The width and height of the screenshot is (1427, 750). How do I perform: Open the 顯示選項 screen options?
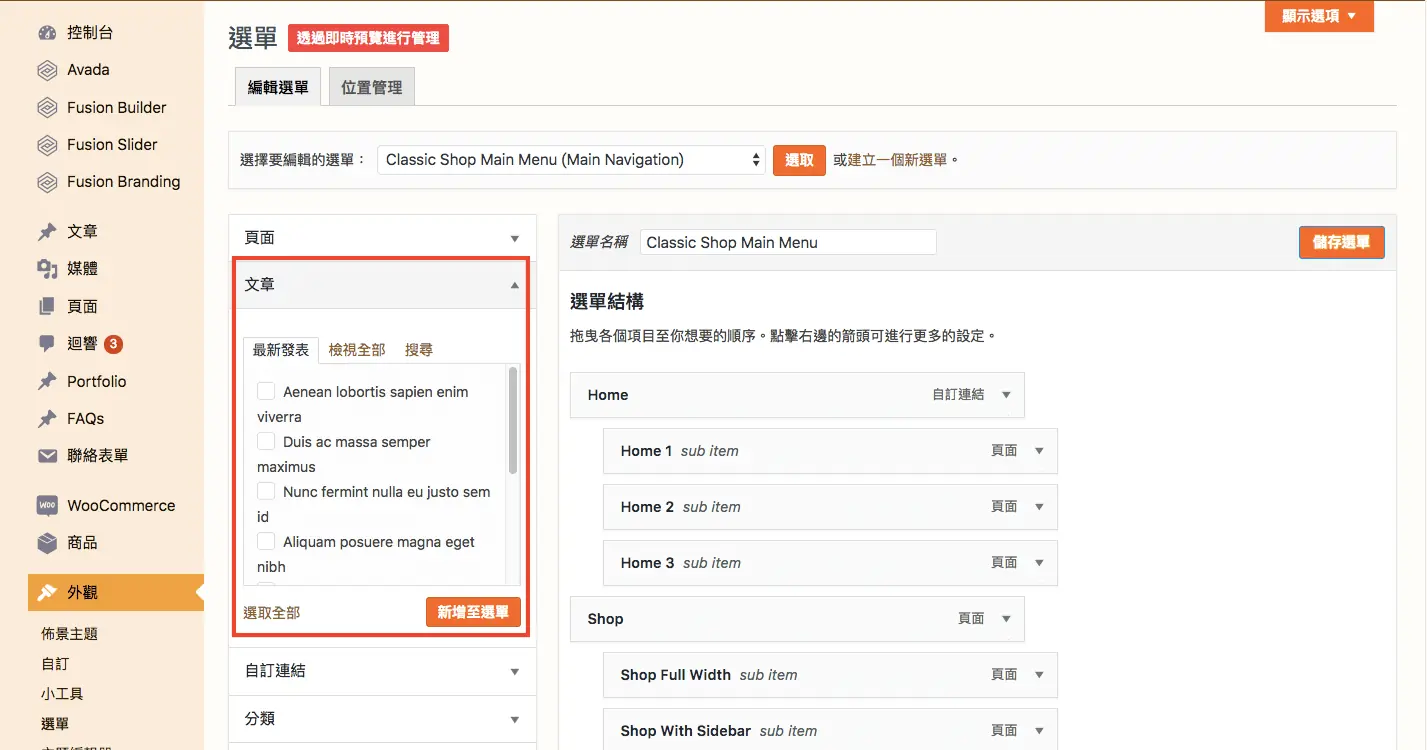pos(1319,16)
